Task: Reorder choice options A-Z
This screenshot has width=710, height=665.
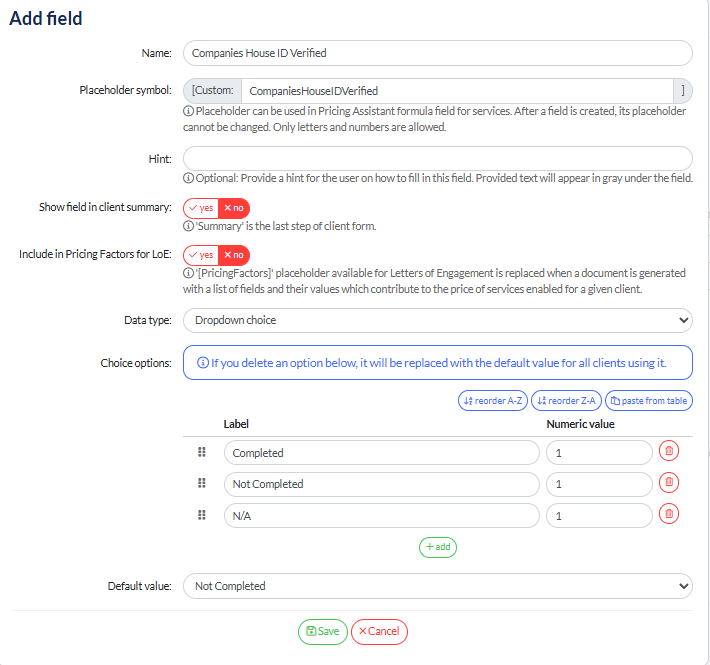Action: click(493, 401)
